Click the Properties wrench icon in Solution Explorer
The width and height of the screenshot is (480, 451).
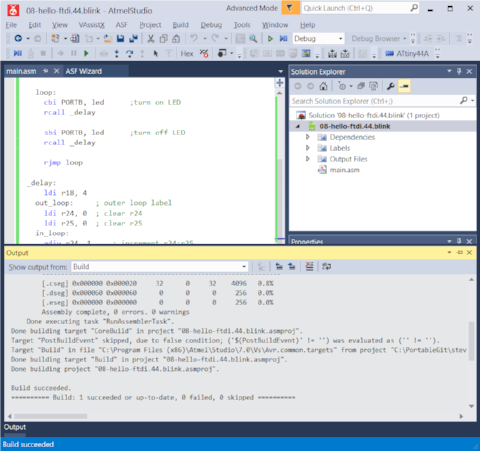[390, 86]
